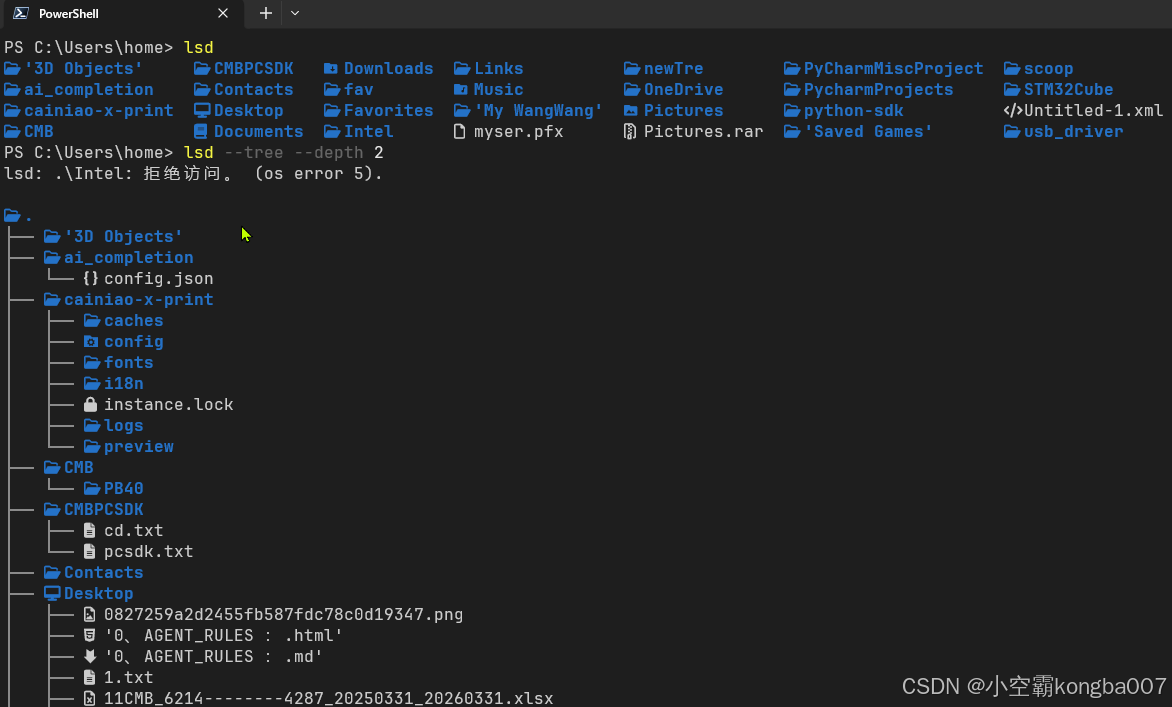Click the Music folder icon in listing
Image resolution: width=1172 pixels, height=707 pixels.
coord(461,90)
